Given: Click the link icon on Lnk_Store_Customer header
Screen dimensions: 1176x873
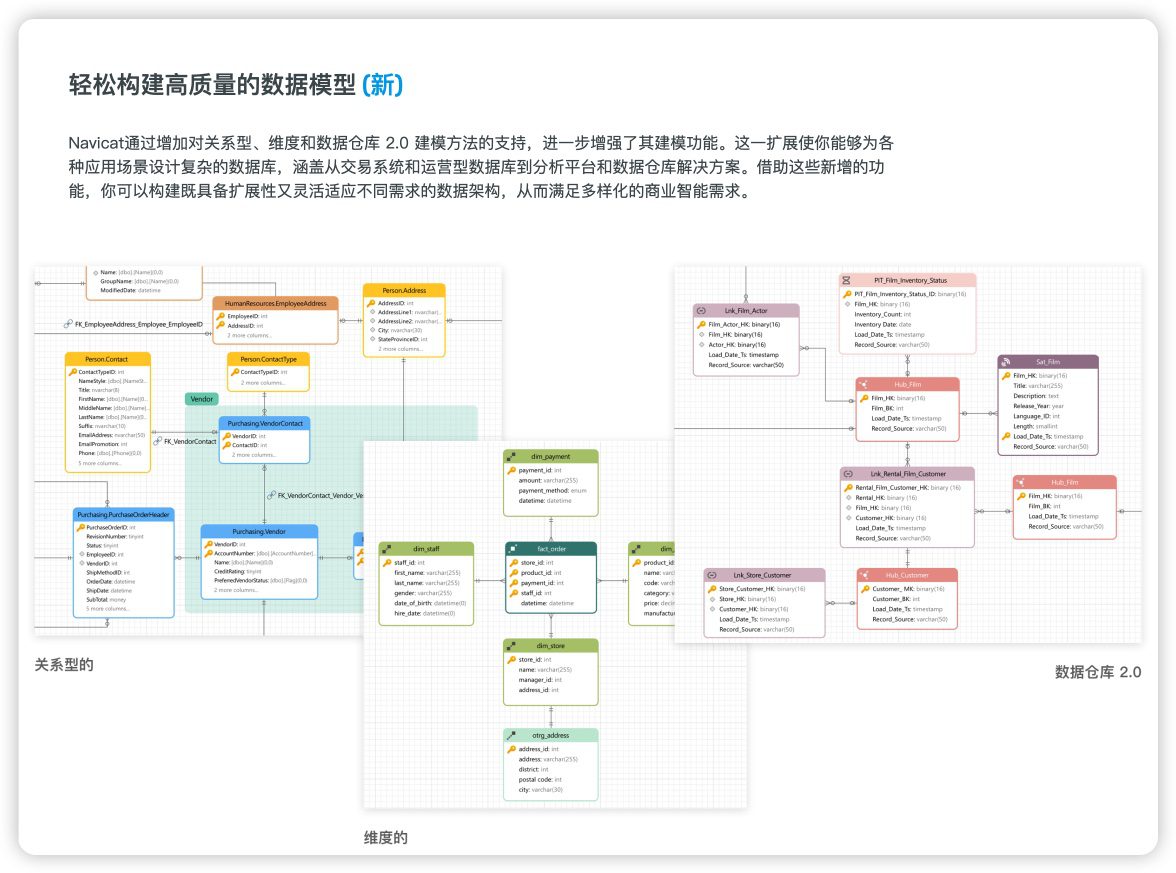Looking at the screenshot, I should [x=711, y=576].
